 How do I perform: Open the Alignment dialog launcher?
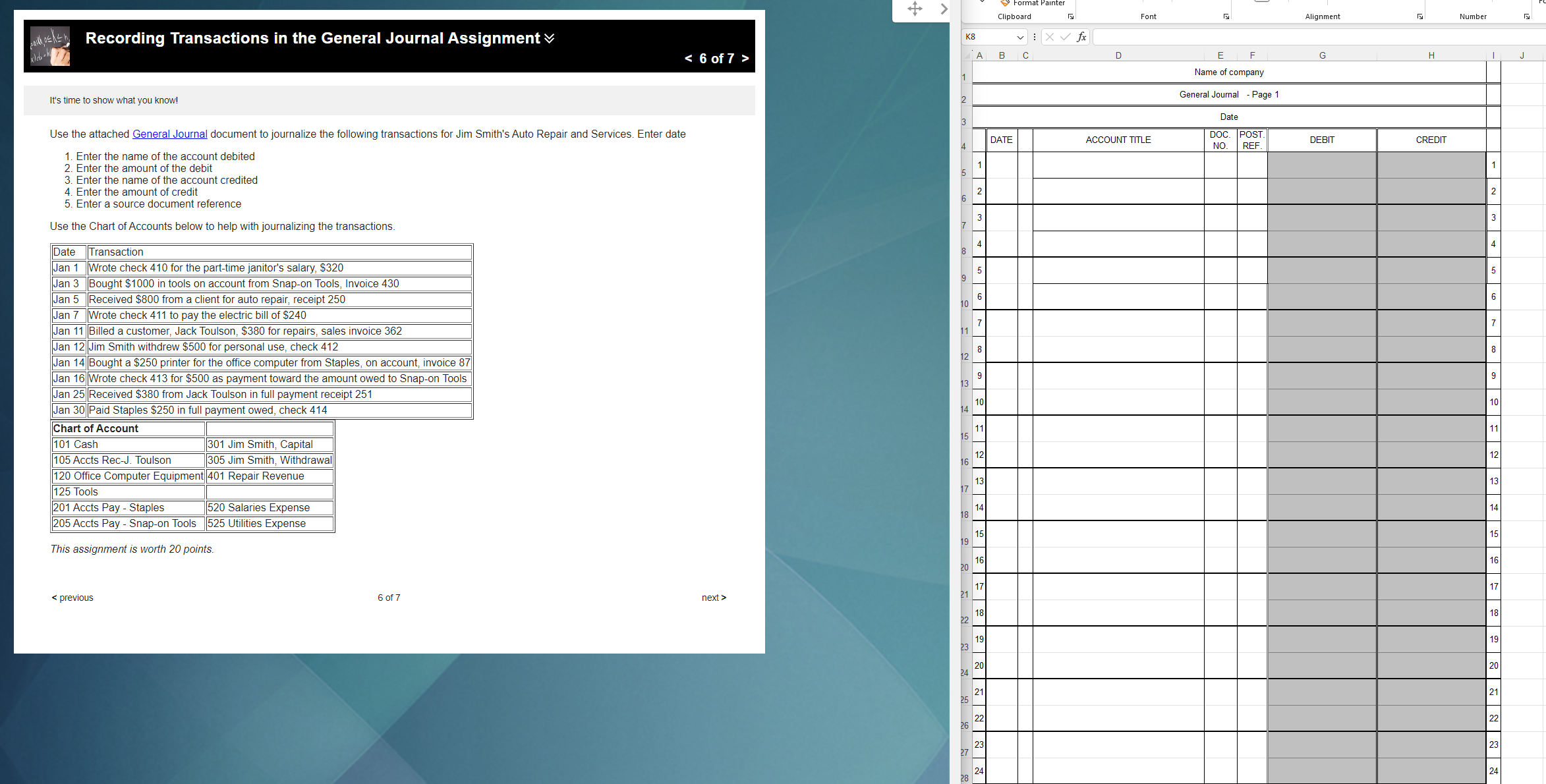click(1420, 15)
